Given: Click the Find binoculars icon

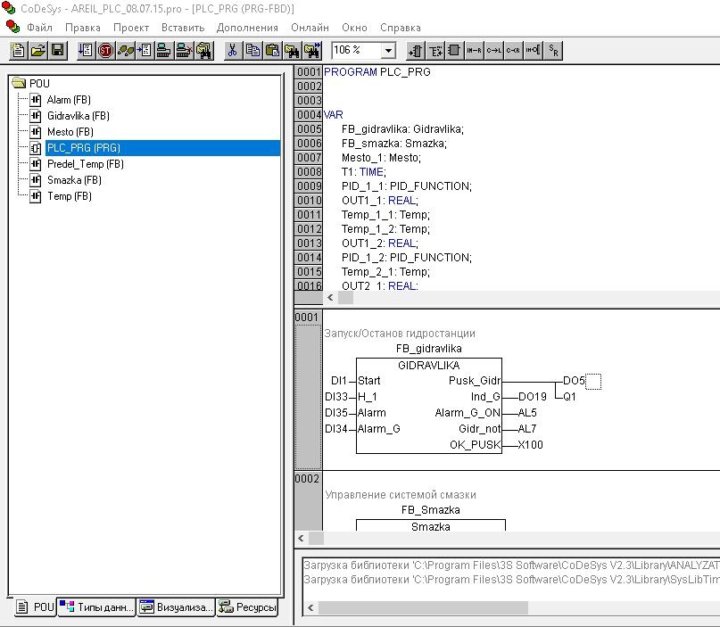Looking at the screenshot, I should click(292, 50).
